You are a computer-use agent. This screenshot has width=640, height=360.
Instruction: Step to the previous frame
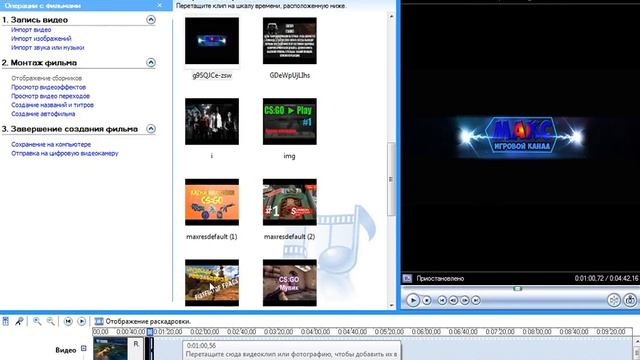click(x=453, y=300)
